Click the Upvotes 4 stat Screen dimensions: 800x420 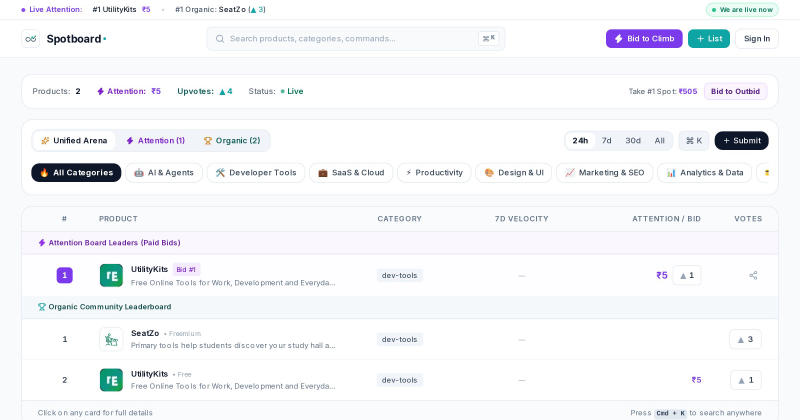click(x=205, y=91)
